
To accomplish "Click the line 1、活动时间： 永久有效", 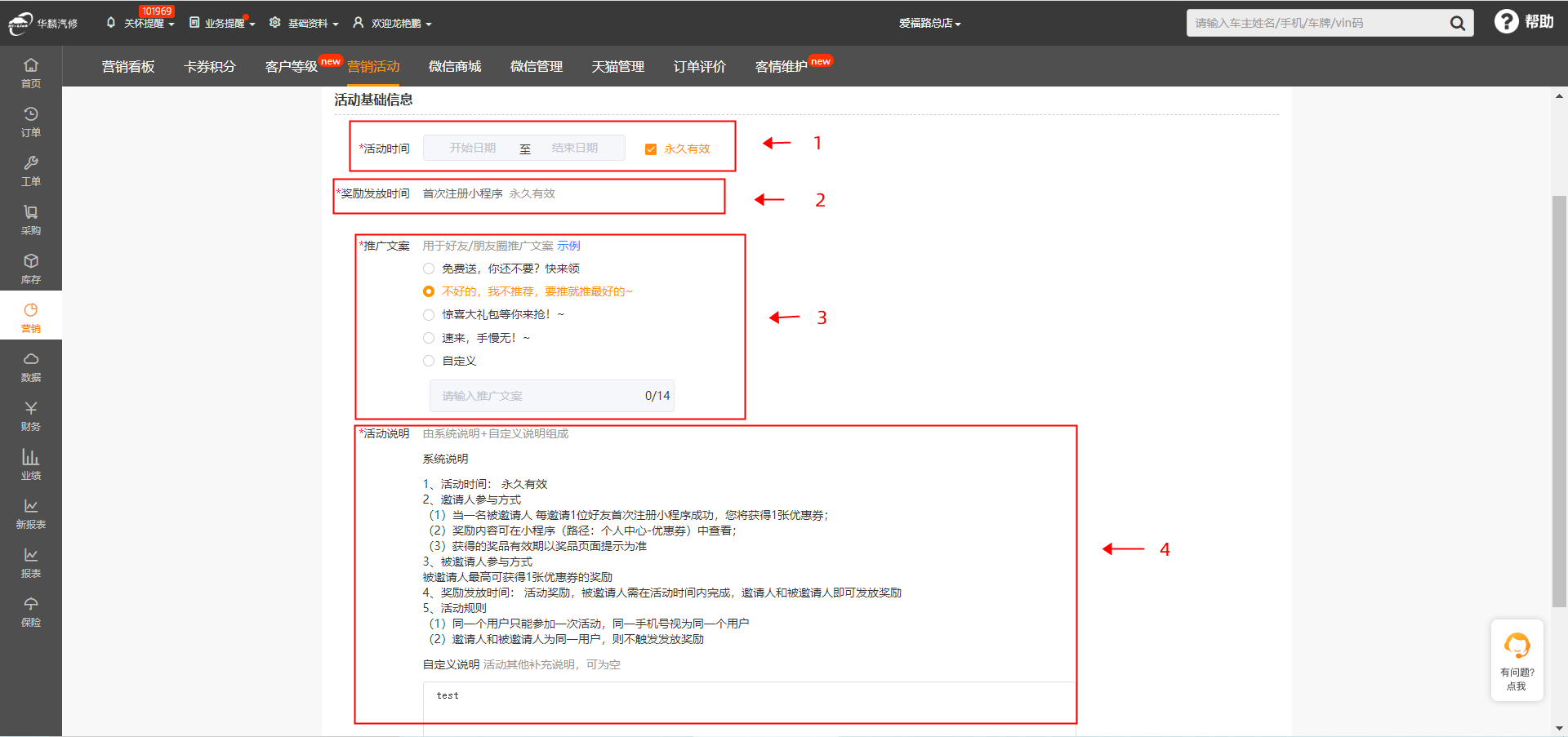I will 485,484.
